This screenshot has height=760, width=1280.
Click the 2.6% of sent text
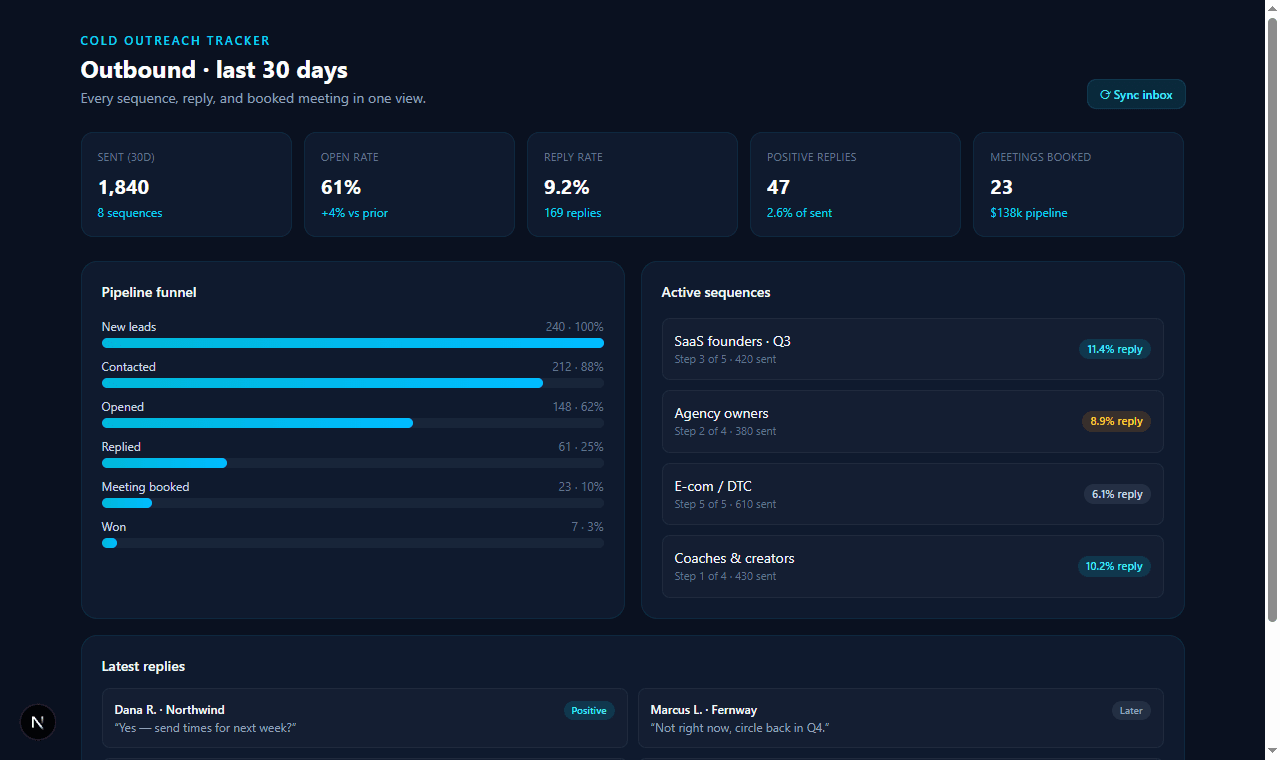point(799,213)
